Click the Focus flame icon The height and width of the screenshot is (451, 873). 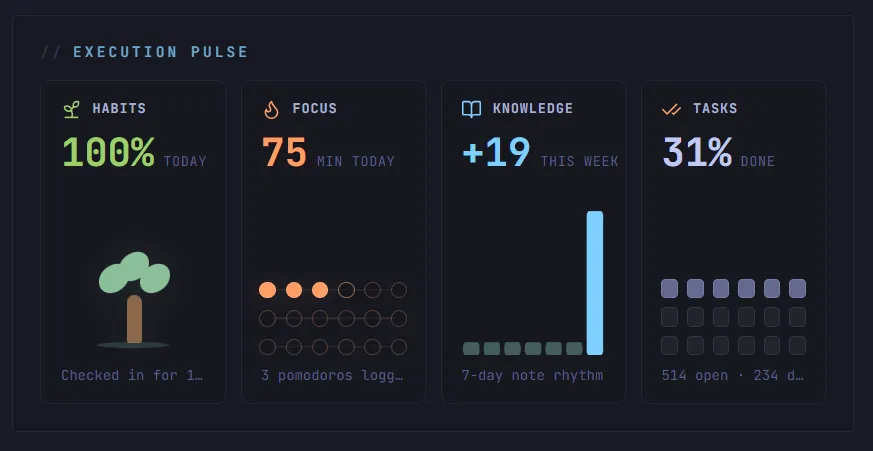[271, 109]
